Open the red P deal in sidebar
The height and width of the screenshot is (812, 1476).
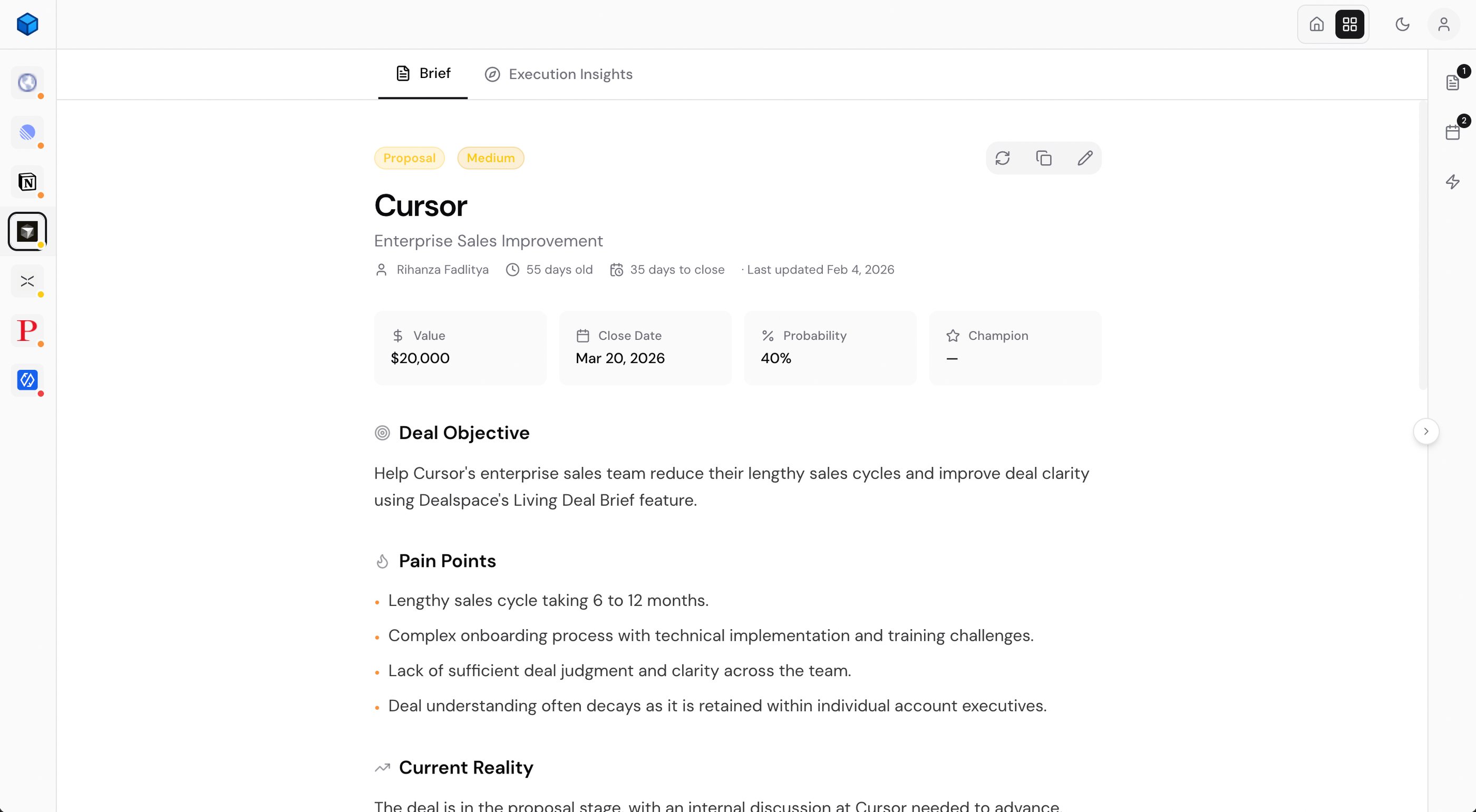(x=27, y=330)
